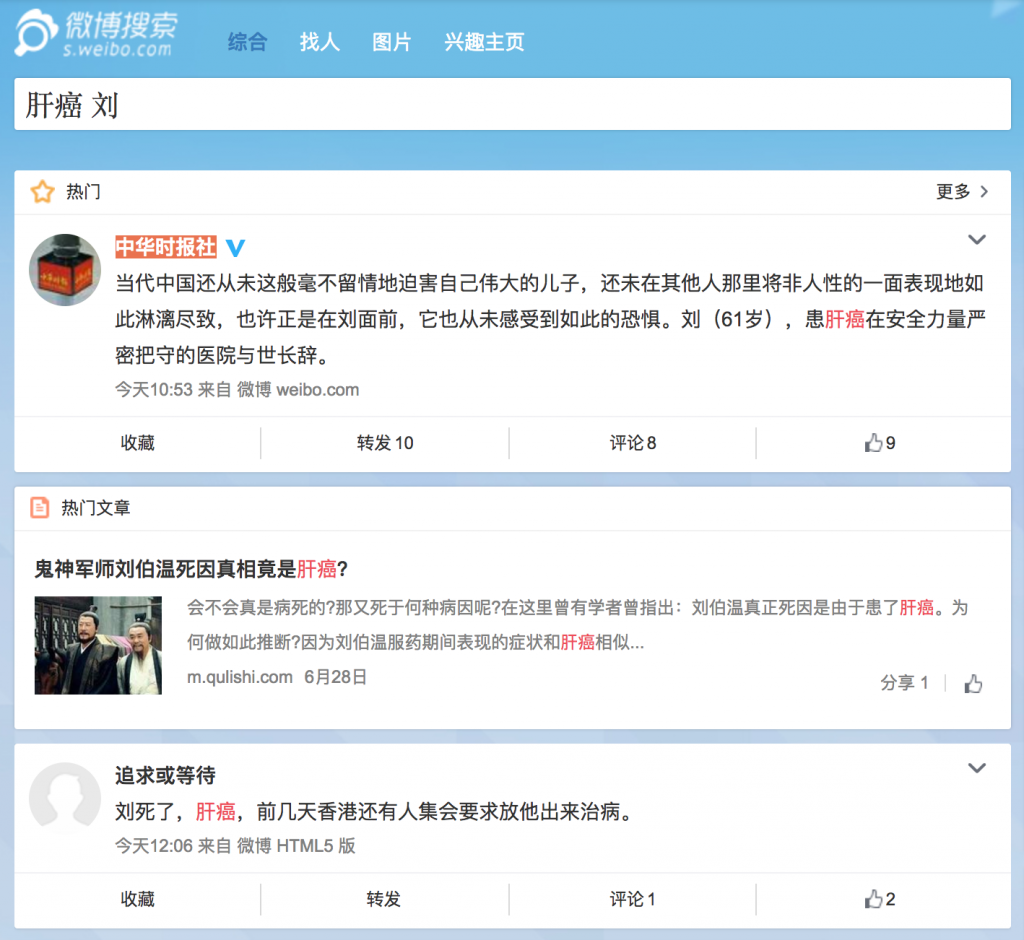Like the 追求或等待 post showing 2
Screen dimensions: 1024x940
pos(870,899)
